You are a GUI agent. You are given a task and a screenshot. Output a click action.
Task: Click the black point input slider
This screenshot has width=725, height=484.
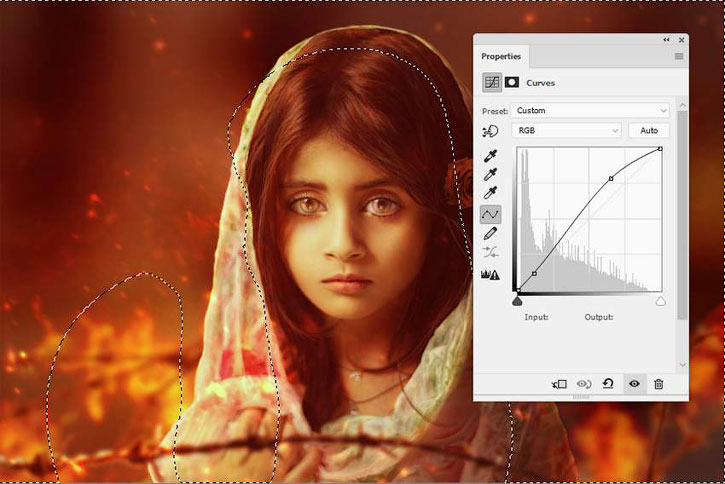pyautogui.click(x=517, y=302)
